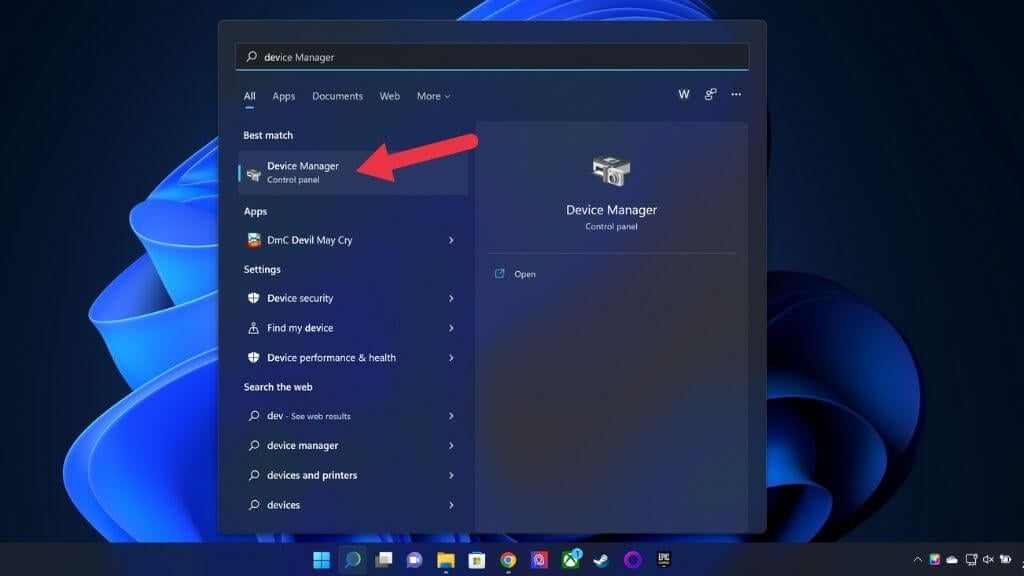1024x576 pixels.
Task: Expand the device manager web suggestion arrow
Action: 451,445
